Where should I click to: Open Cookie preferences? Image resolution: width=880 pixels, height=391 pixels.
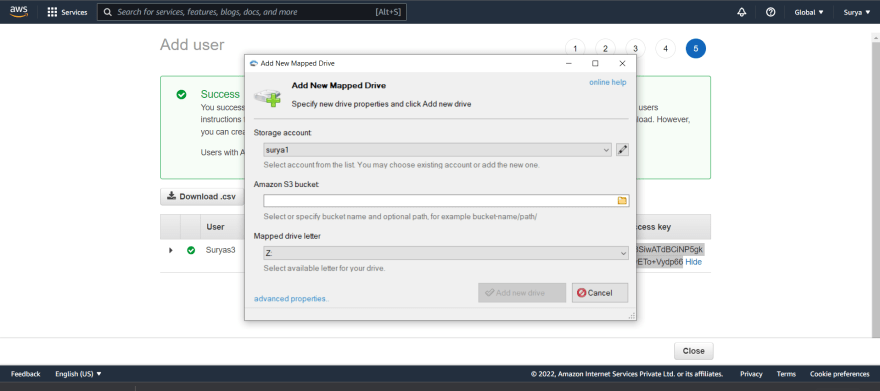tap(840, 374)
